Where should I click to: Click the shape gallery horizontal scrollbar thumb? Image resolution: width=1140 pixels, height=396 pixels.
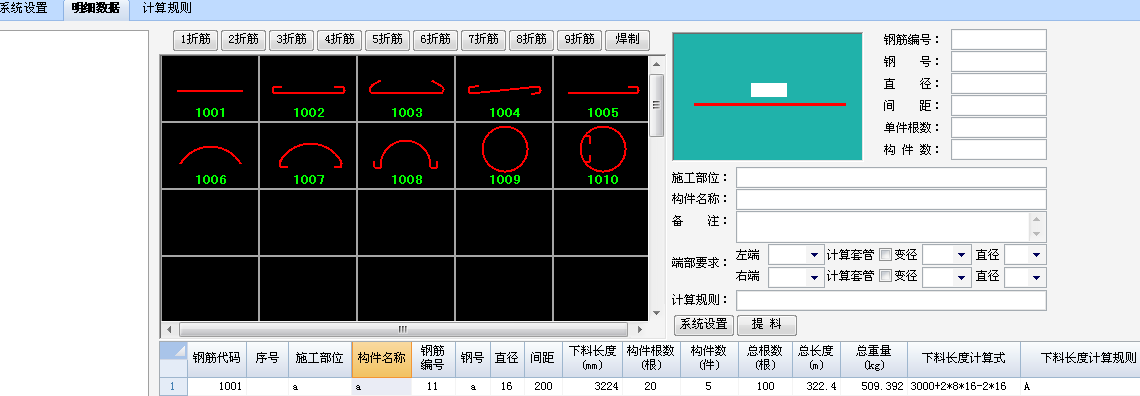(x=403, y=328)
